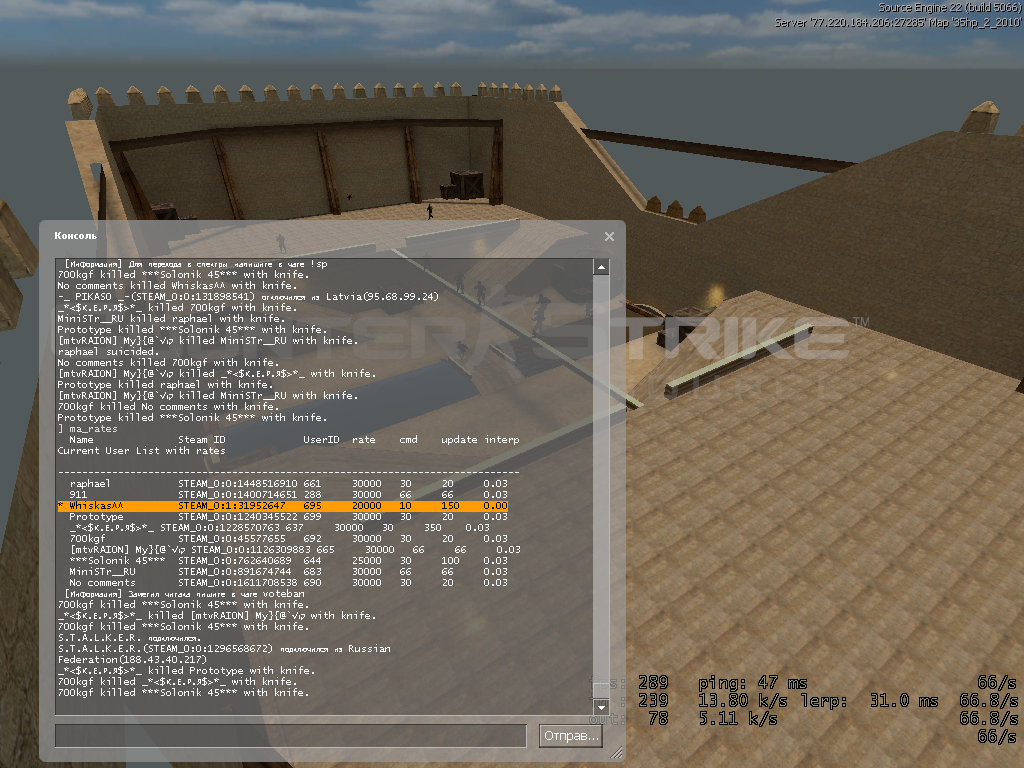Viewport: 1024px width, 768px height.
Task: Click the 'Steam ID' column header
Action: pyautogui.click(x=202, y=440)
